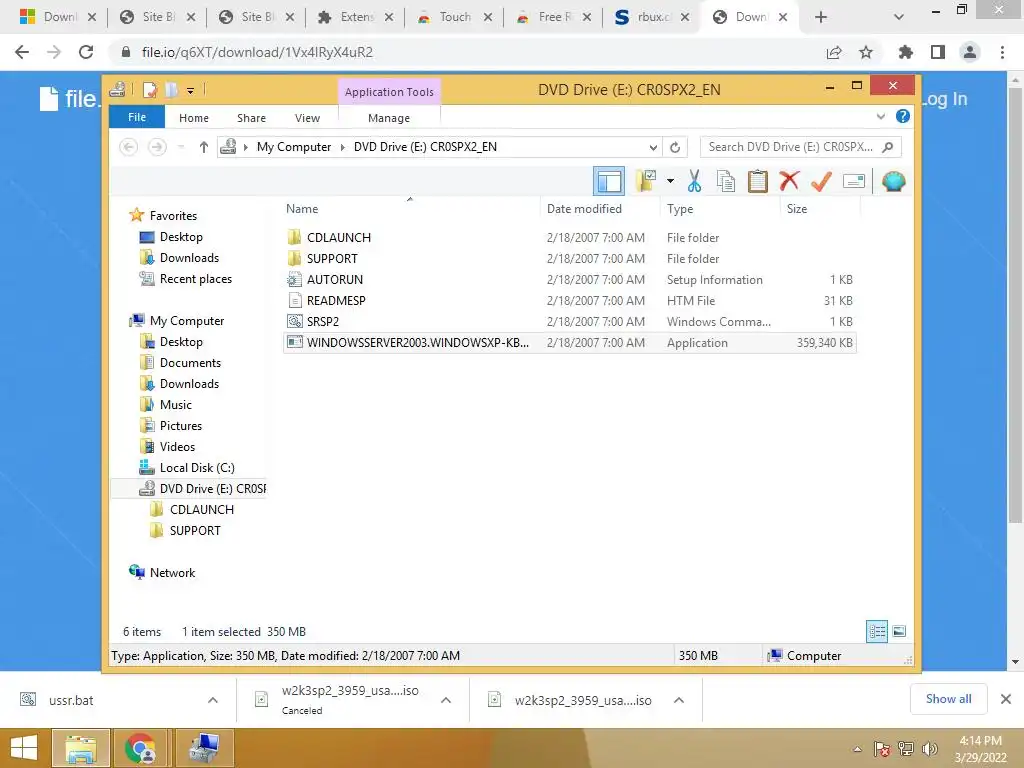The image size is (1024, 768).
Task: Open Network in navigation pane
Action: [172, 573]
